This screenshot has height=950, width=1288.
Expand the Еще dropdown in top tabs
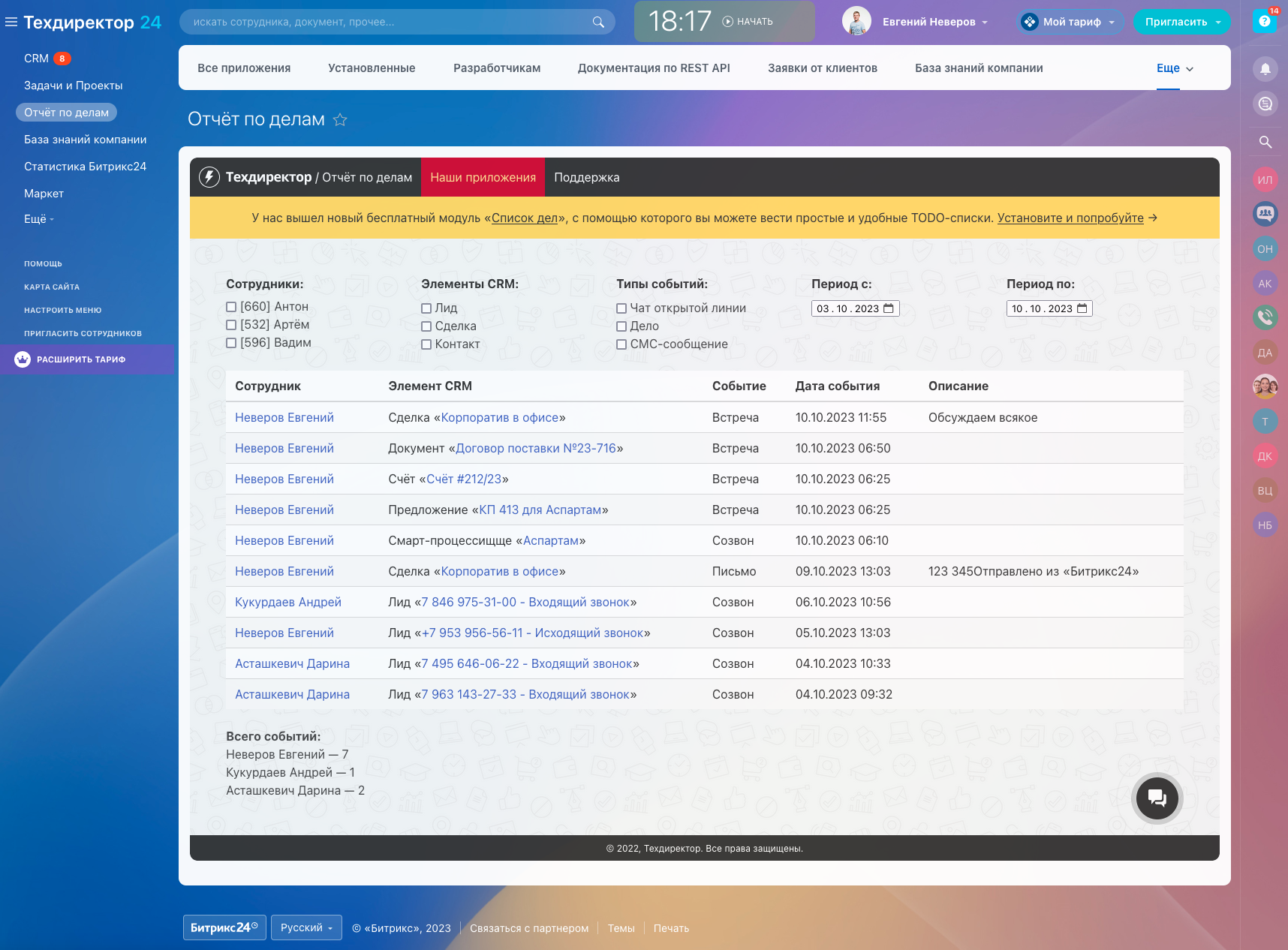point(1175,68)
